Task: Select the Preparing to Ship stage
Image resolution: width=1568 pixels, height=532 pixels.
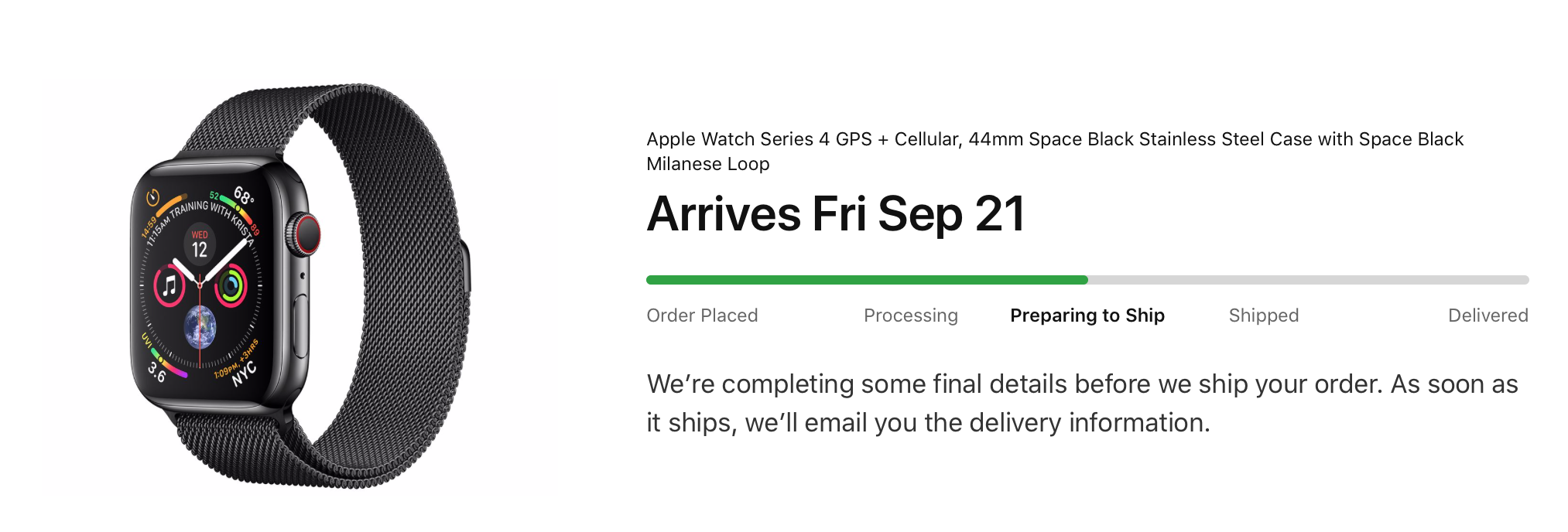Action: click(x=1087, y=315)
